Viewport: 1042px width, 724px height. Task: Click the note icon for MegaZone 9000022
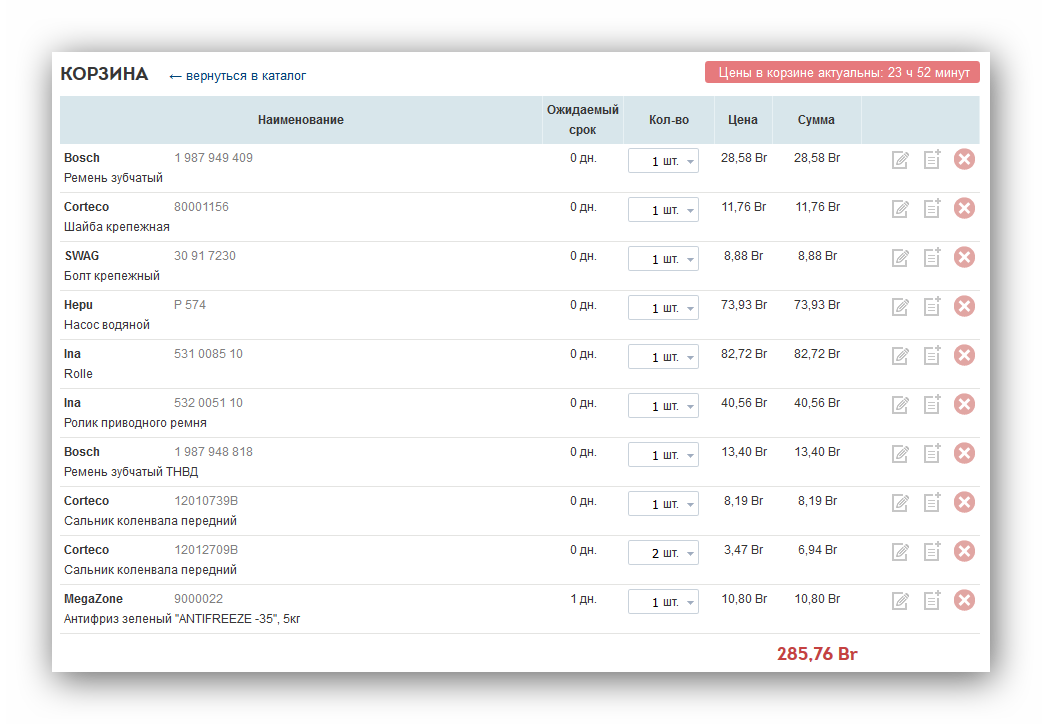click(932, 601)
